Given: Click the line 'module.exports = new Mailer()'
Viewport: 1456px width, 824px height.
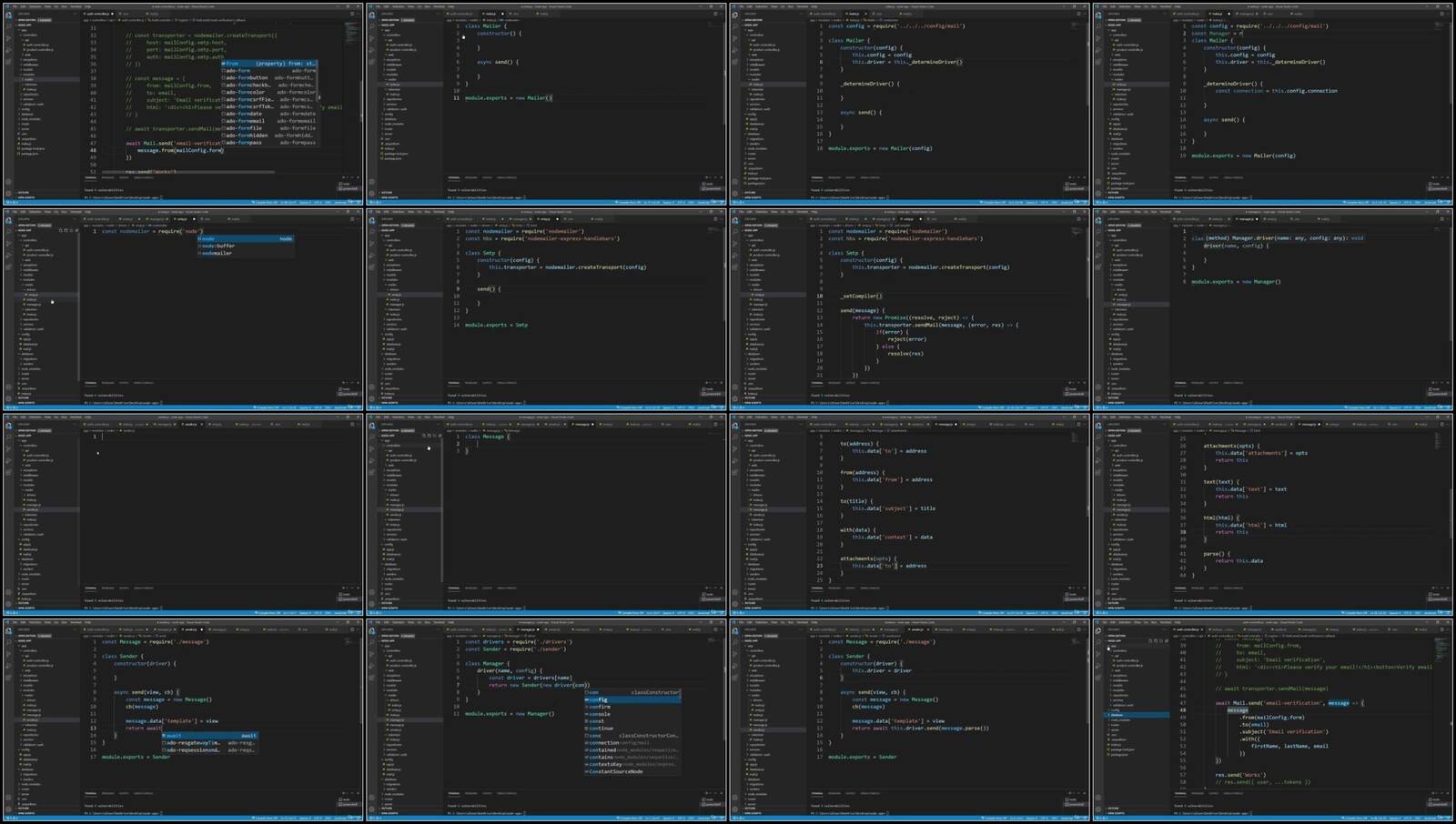Looking at the screenshot, I should click(x=509, y=97).
